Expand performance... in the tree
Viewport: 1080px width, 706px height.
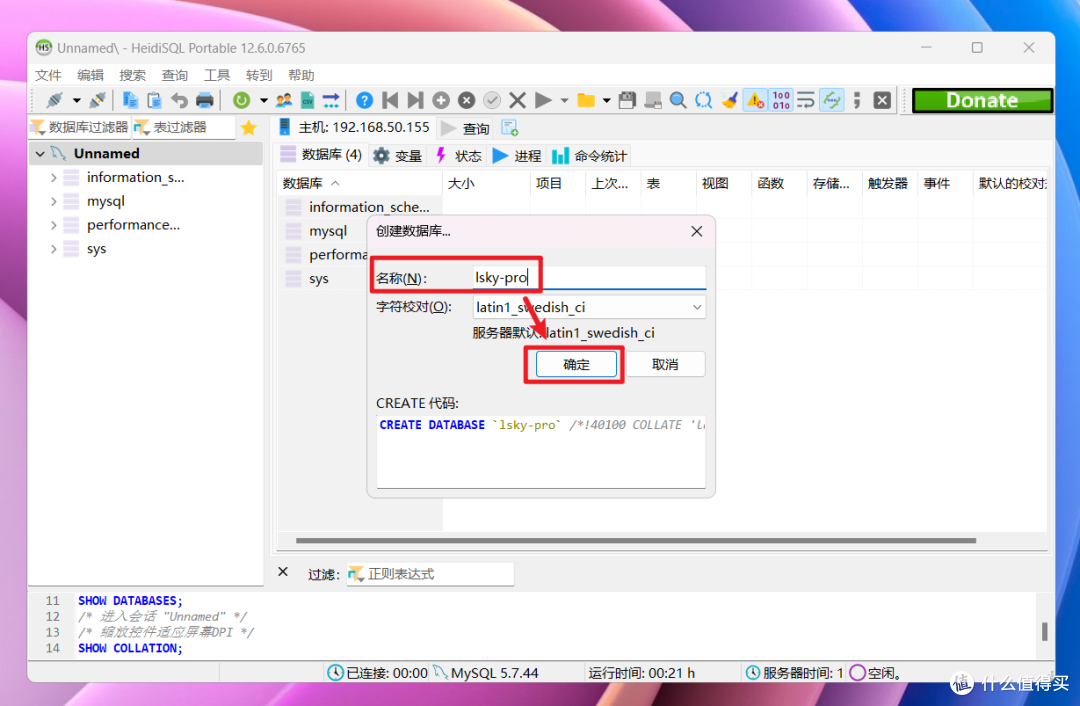(54, 225)
